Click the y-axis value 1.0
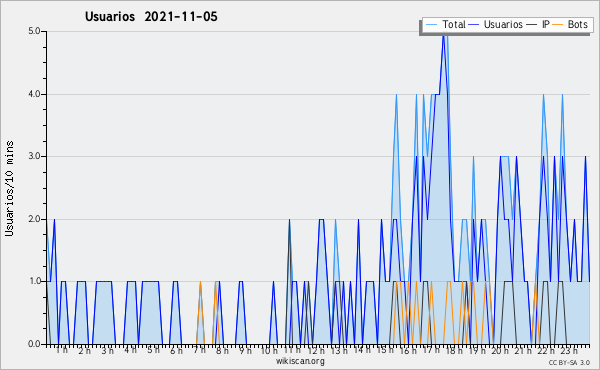600x370 pixels. [34, 282]
